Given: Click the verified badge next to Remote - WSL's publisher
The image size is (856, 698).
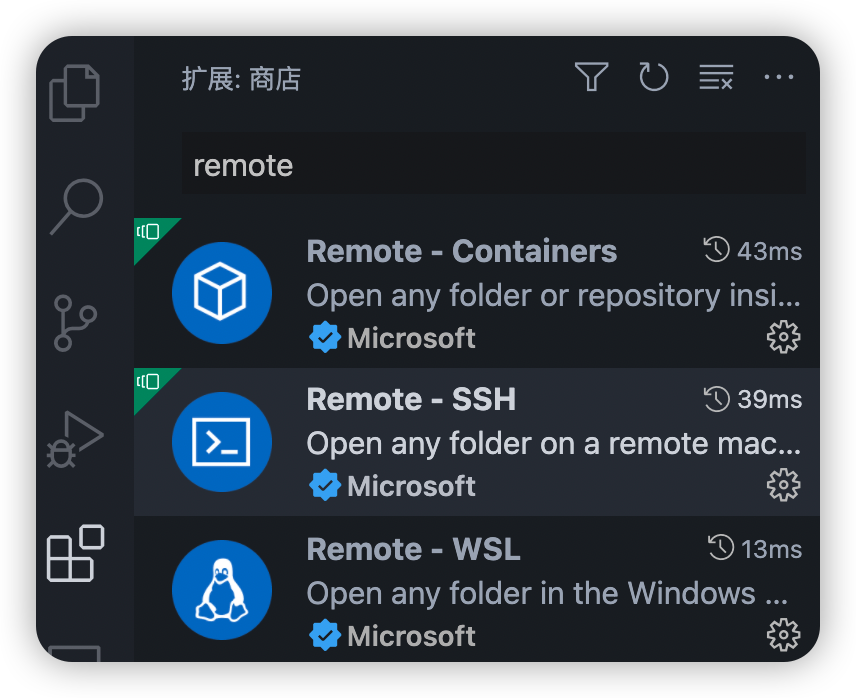Looking at the screenshot, I should [325, 635].
